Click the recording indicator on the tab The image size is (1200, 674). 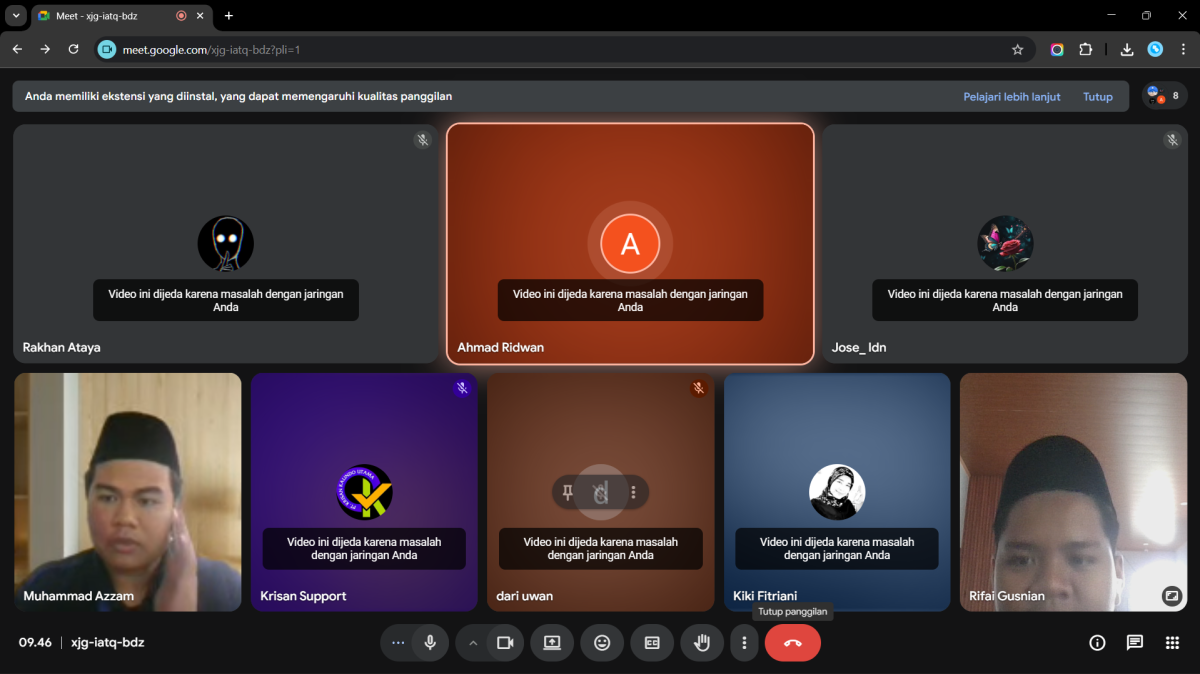[x=181, y=16]
